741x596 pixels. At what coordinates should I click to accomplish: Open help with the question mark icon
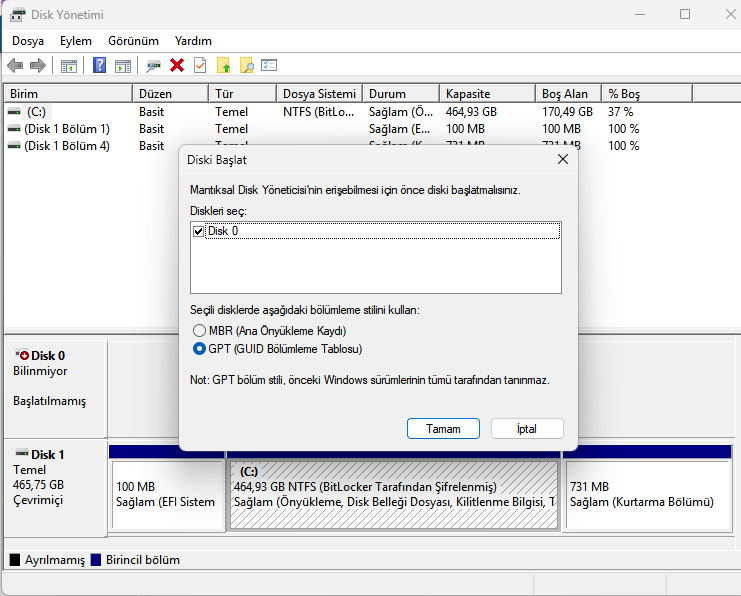[x=99, y=65]
